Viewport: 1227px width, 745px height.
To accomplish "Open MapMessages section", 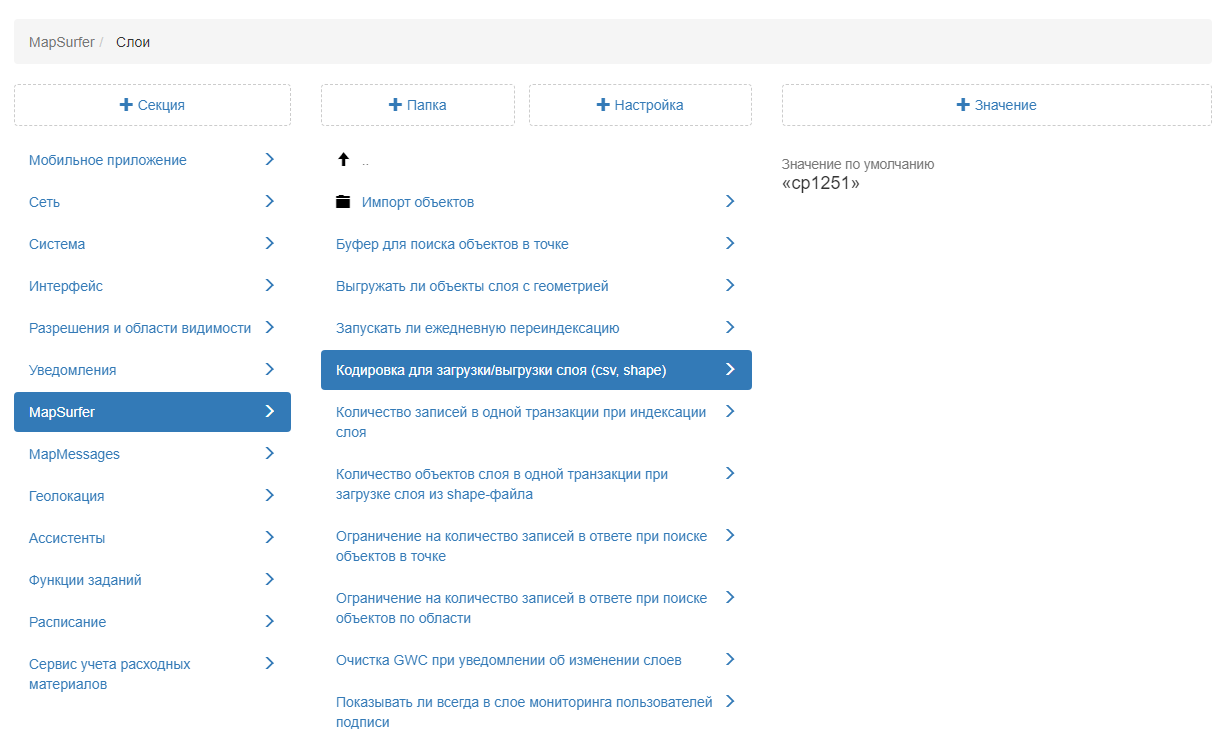I will coord(152,454).
